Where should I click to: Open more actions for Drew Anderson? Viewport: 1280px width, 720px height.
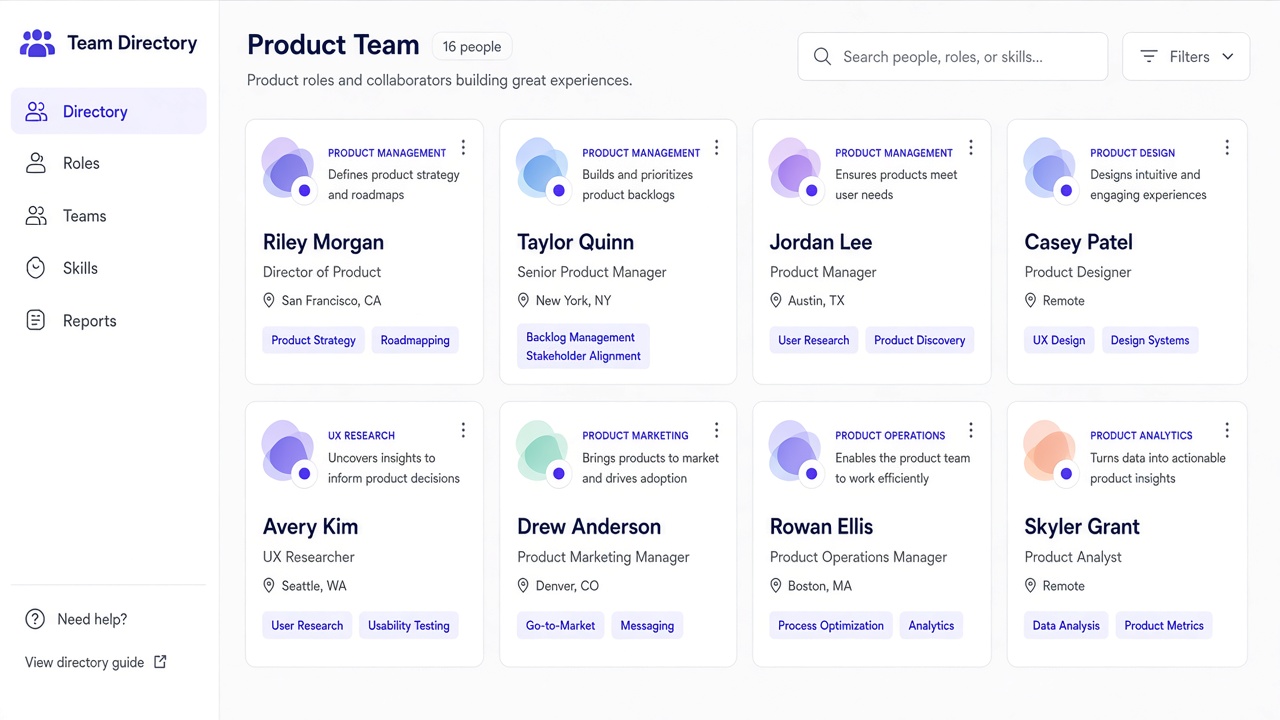click(717, 430)
